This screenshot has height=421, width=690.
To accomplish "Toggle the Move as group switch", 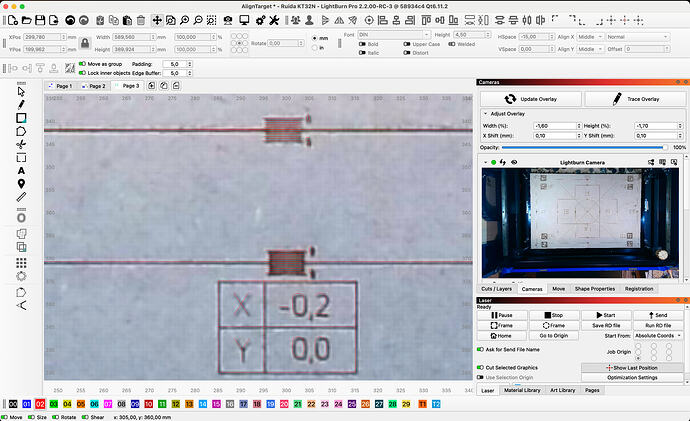I will coord(82,64).
